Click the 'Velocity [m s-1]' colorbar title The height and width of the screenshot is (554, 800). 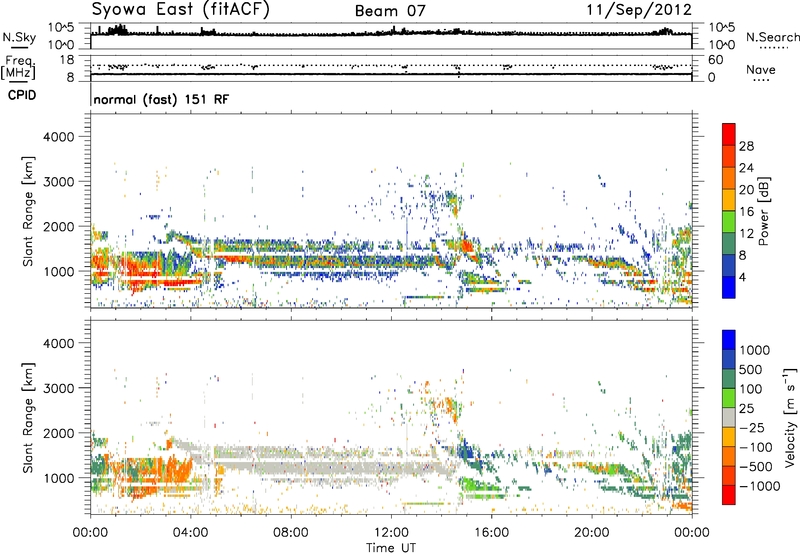click(x=790, y=417)
